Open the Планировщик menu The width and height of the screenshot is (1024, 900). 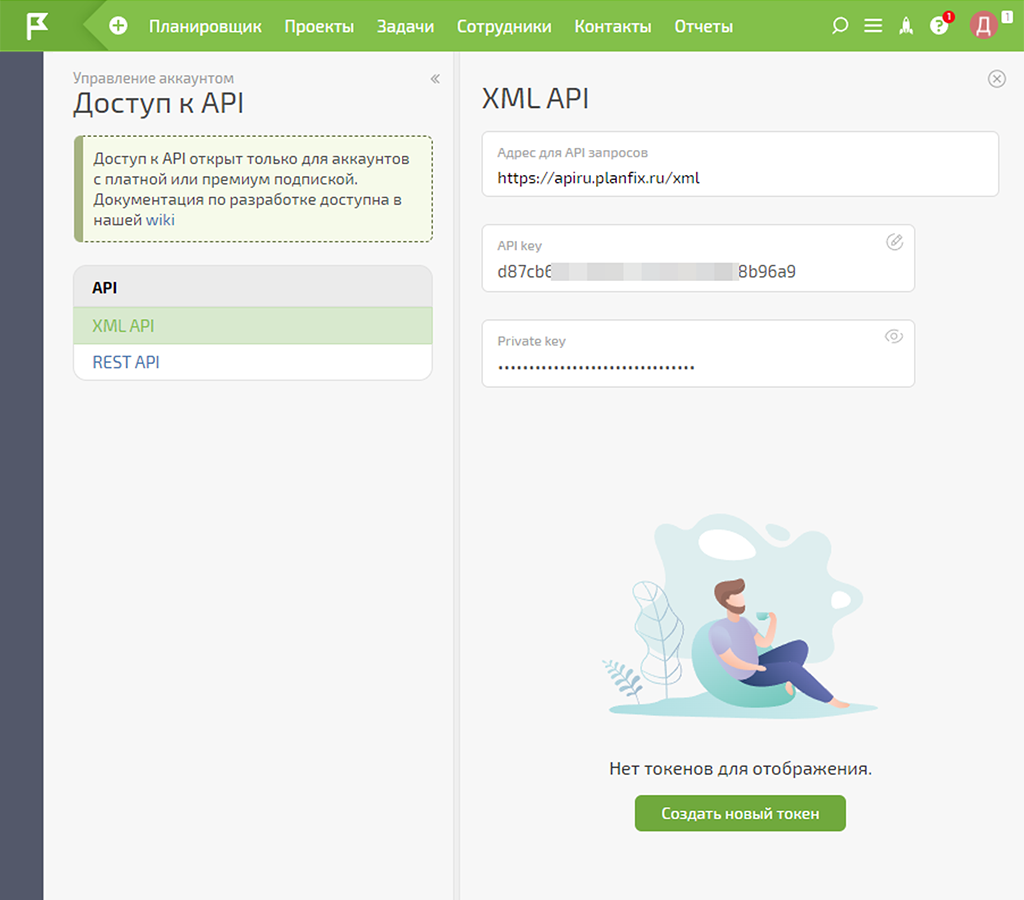[205, 26]
